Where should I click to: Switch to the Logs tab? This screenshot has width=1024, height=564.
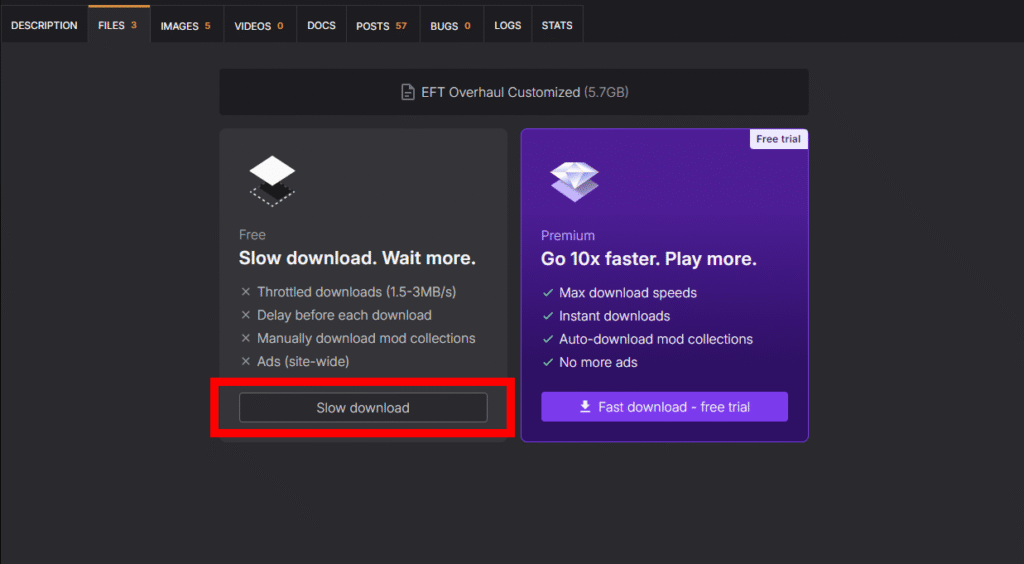click(x=507, y=25)
